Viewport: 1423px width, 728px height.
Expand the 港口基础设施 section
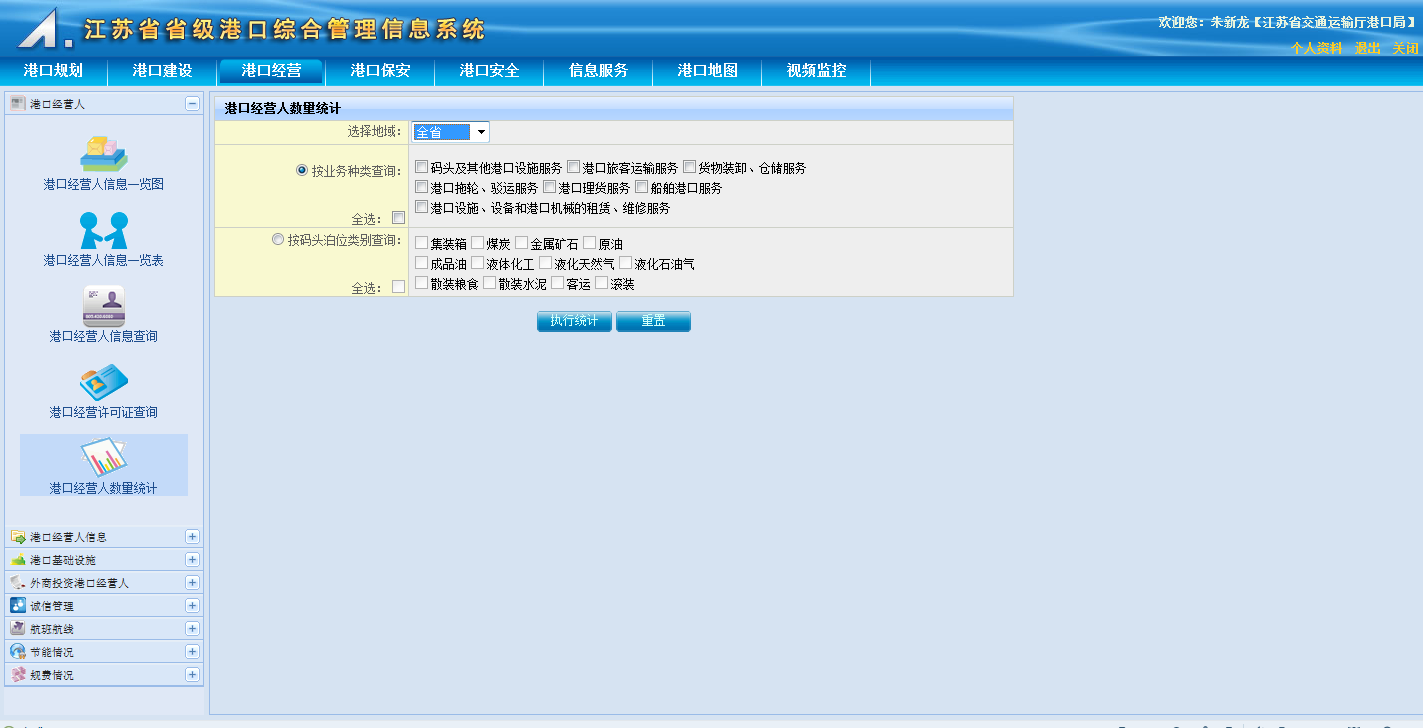(x=192, y=560)
